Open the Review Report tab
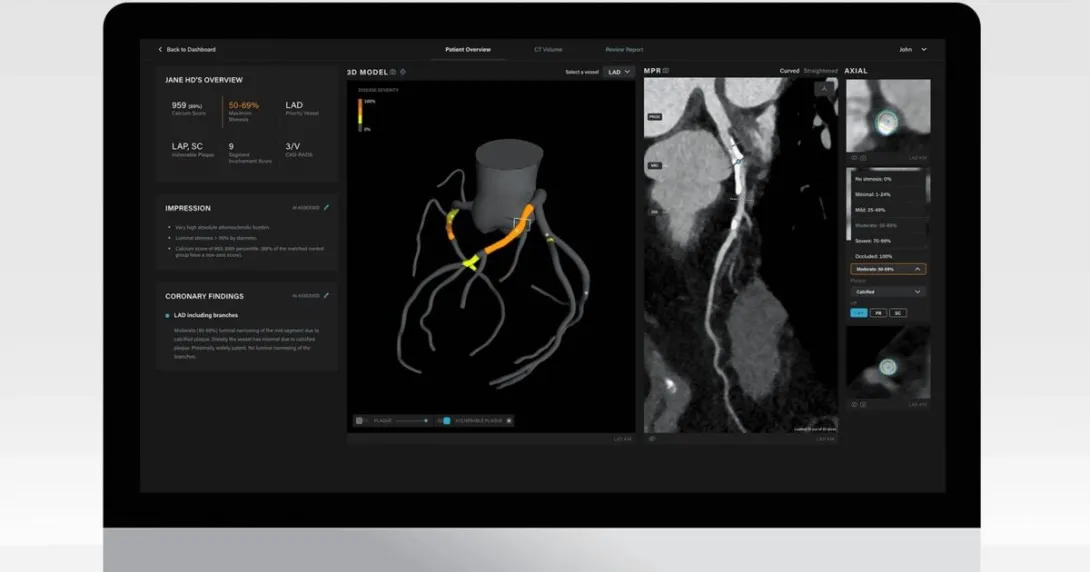This screenshot has width=1090, height=572. [624, 49]
